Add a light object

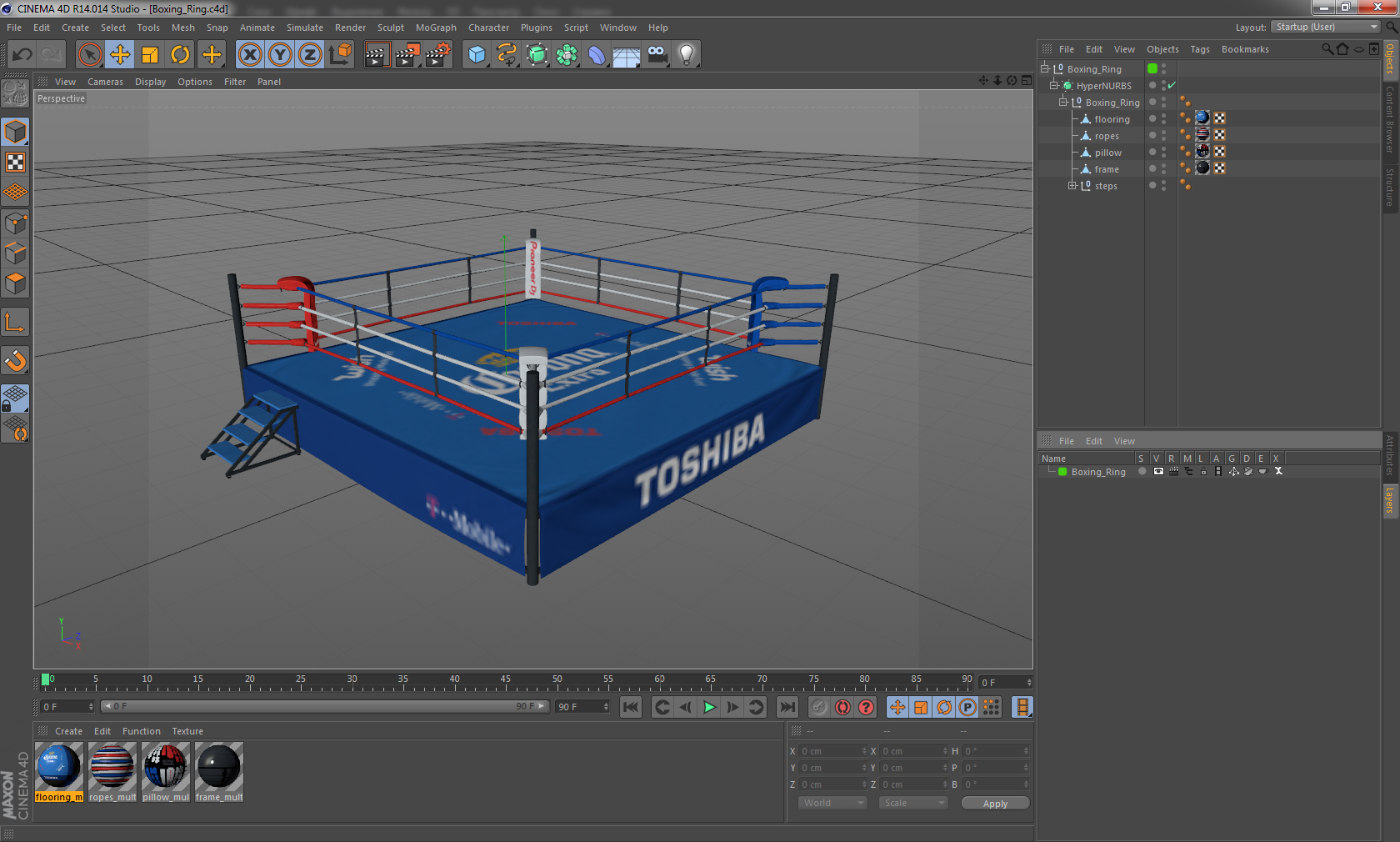tap(687, 55)
